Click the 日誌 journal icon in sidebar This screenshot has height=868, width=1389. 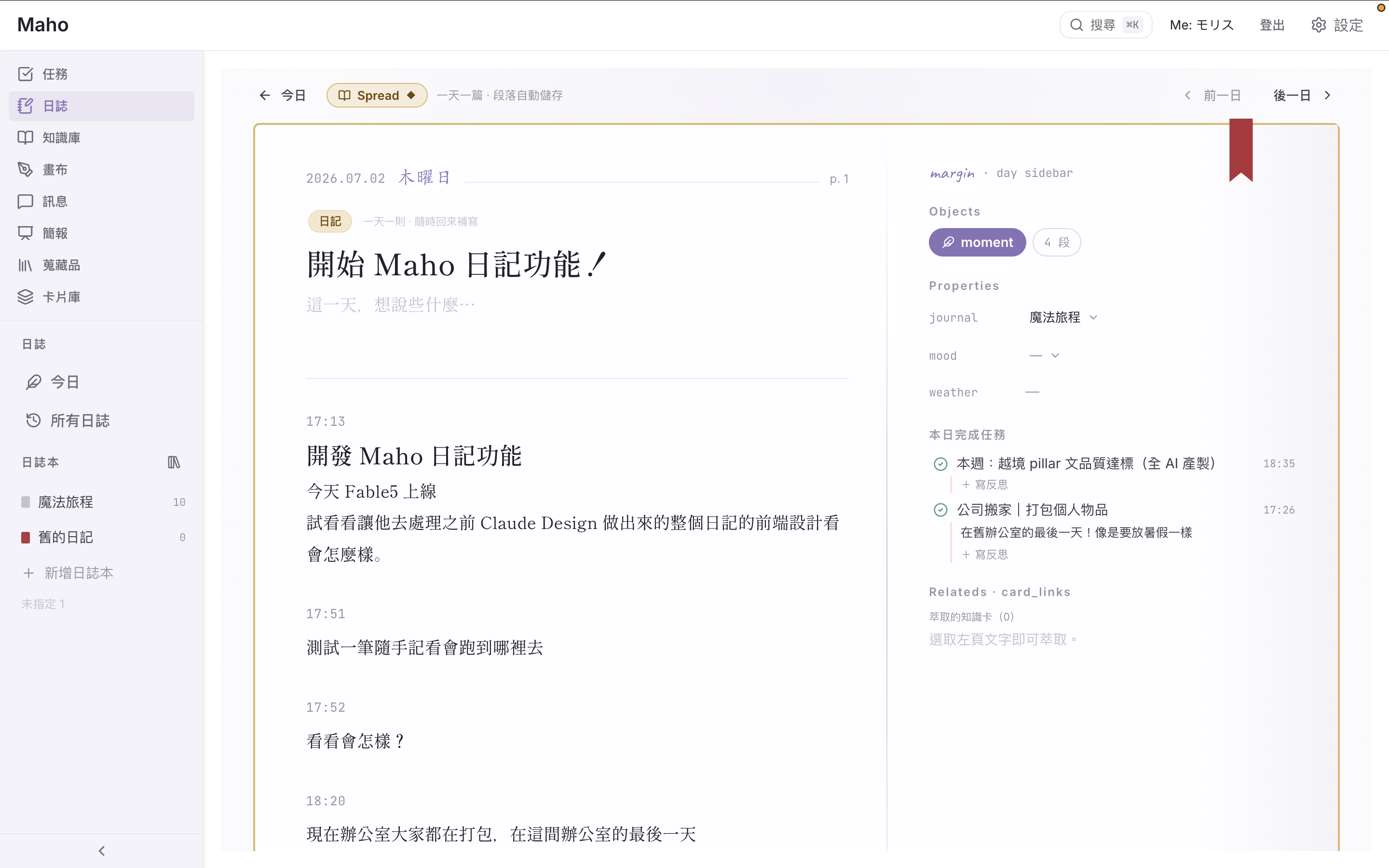(25, 106)
